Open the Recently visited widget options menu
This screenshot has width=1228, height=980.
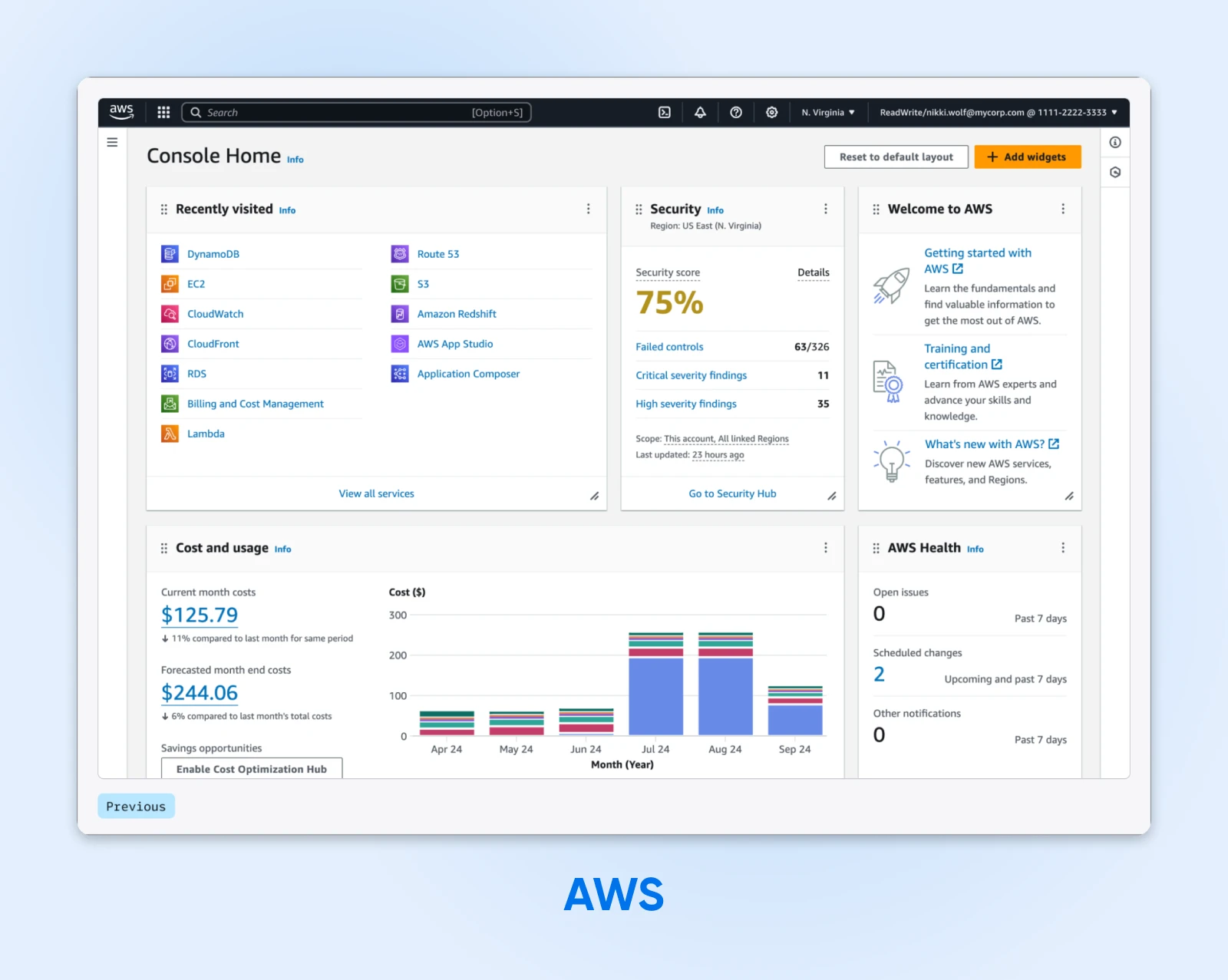[589, 209]
